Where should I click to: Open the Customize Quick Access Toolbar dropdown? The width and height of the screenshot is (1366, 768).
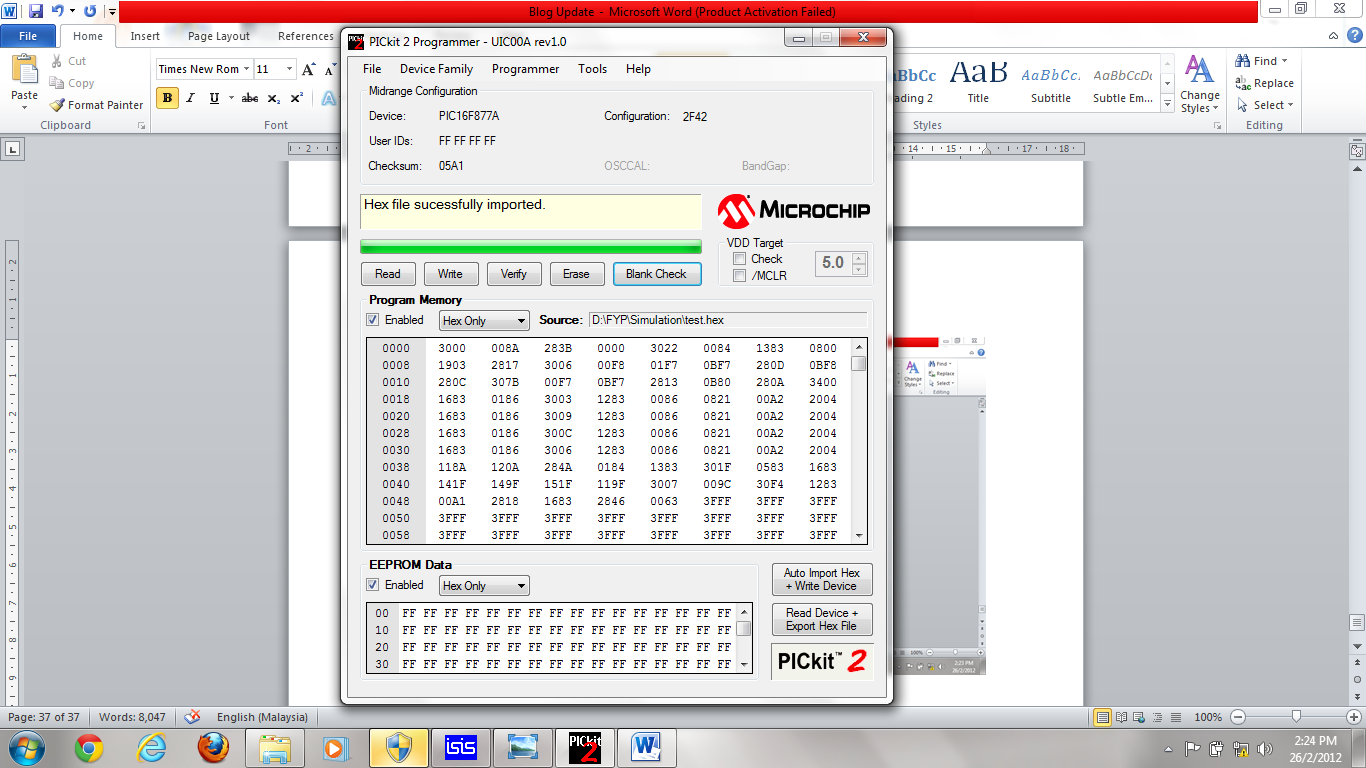pyautogui.click(x=111, y=12)
